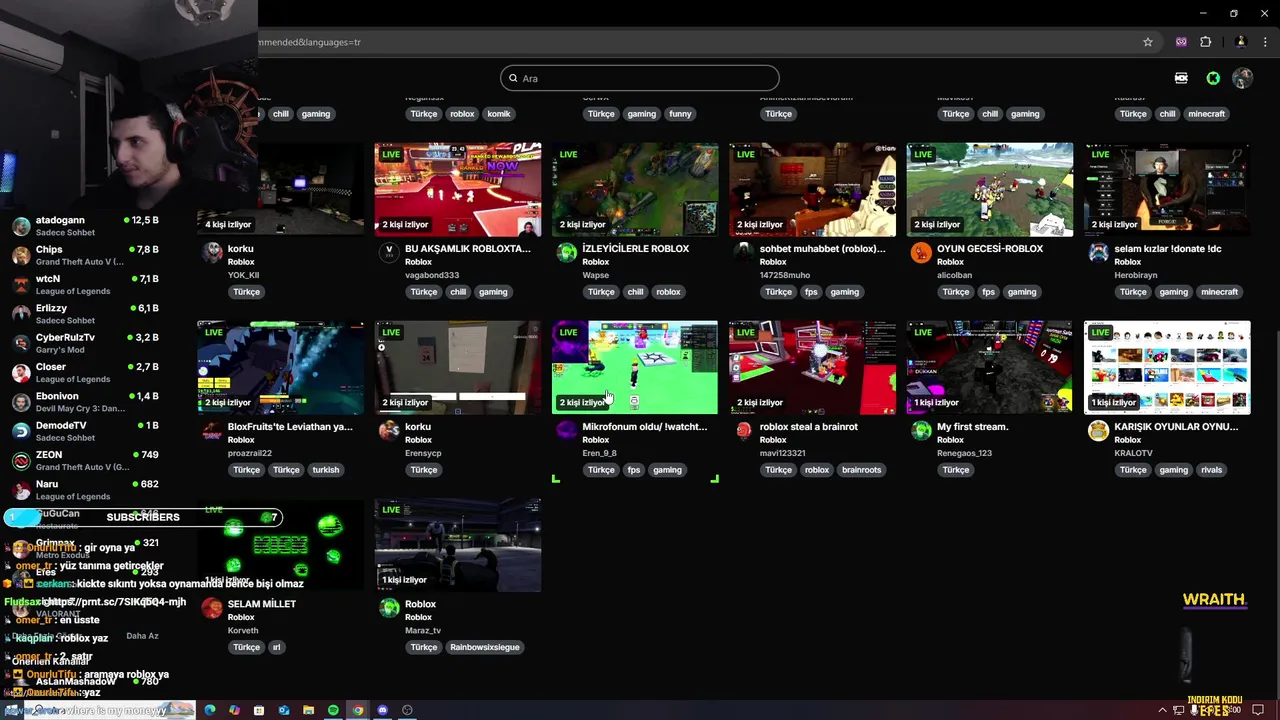The image size is (1280, 720).
Task: Select minecraft tag under Herobirayn stream
Action: [1219, 292]
